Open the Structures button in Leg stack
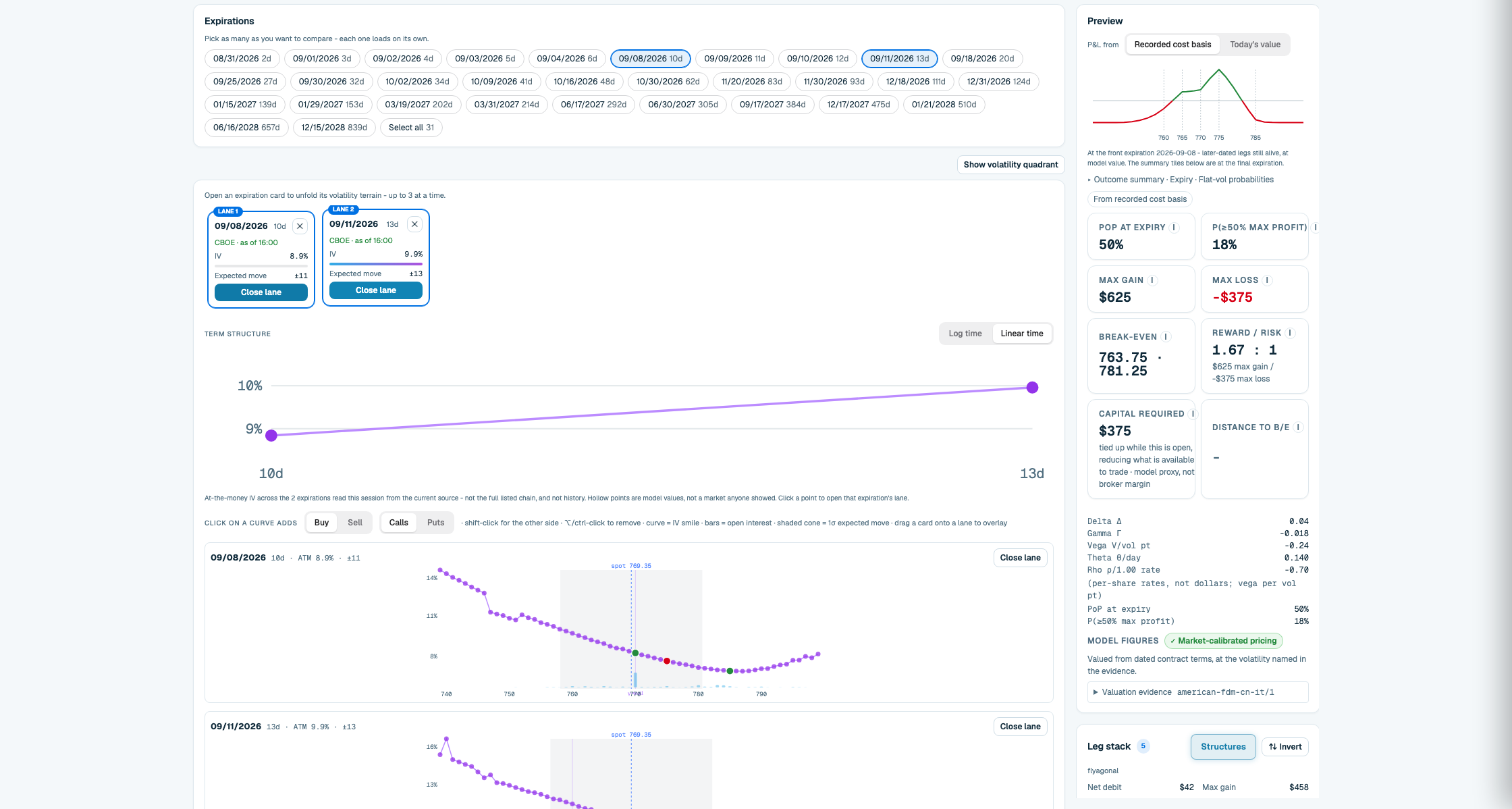 (1223, 747)
